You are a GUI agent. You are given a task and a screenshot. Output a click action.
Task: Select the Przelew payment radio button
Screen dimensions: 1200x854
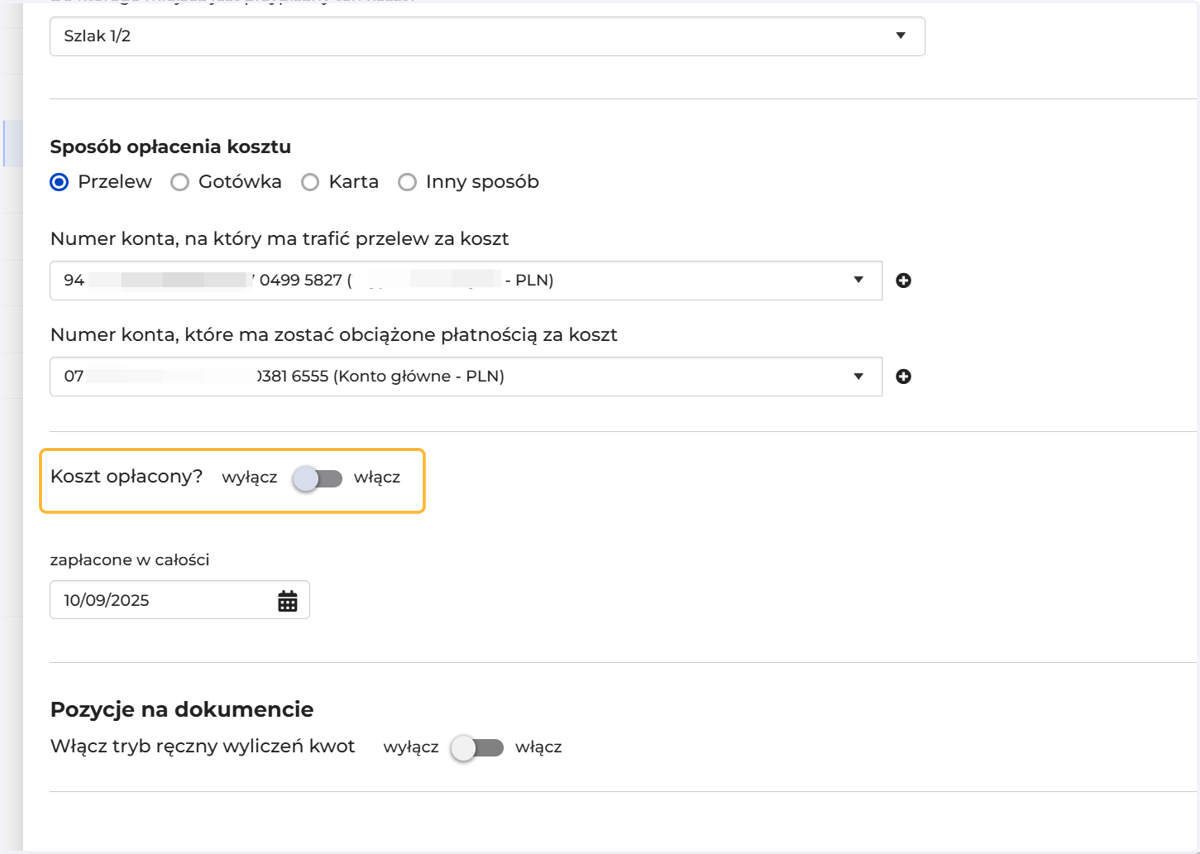click(59, 182)
